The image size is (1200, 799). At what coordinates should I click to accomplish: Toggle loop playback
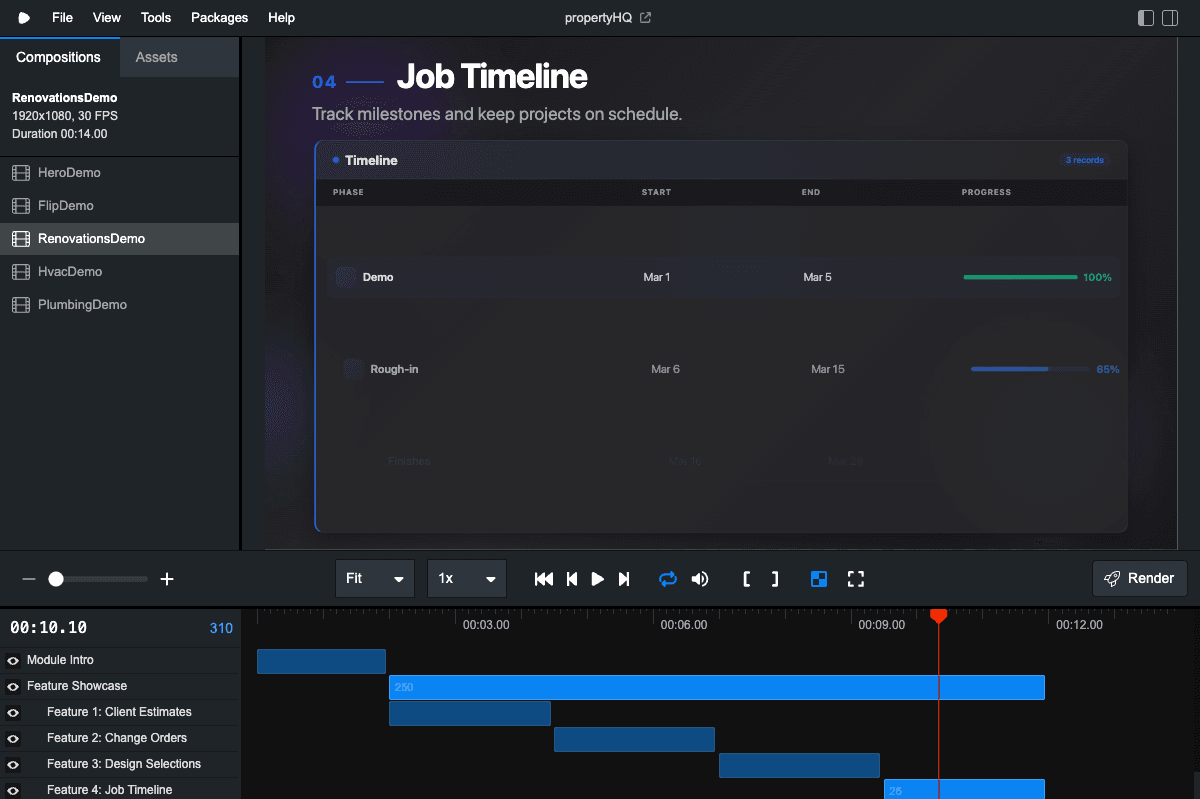[668, 578]
